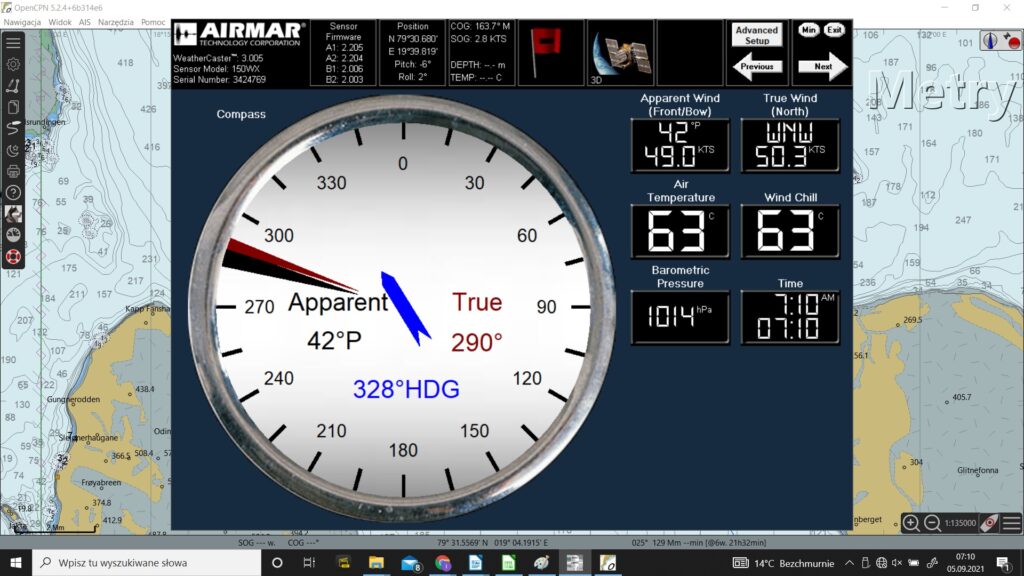The height and width of the screenshot is (576, 1024).
Task: Open the OpenCPN hamburger toolbar menu
Action: point(13,43)
